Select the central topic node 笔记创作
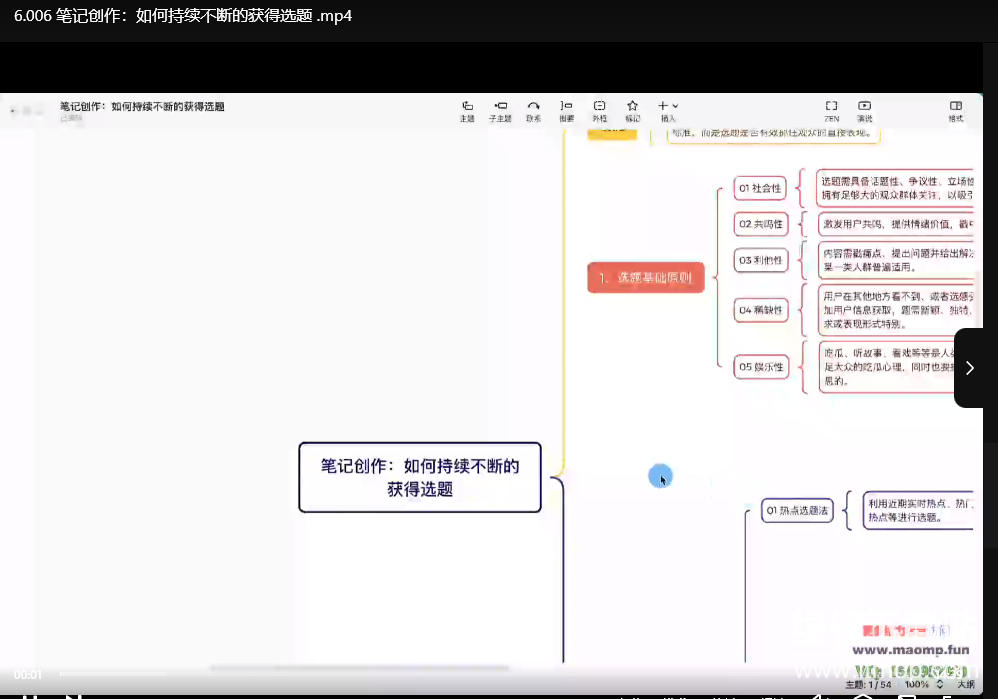998x699 pixels. point(420,478)
